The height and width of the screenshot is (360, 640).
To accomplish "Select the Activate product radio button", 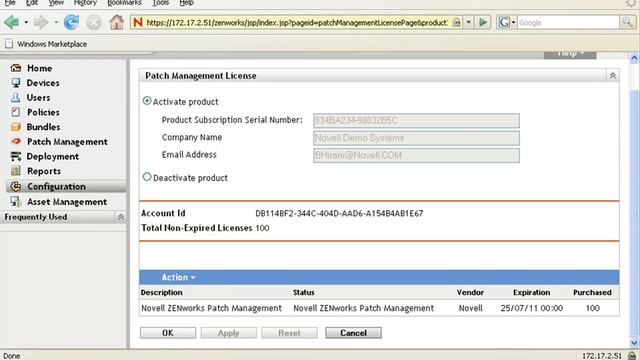I will pyautogui.click(x=147, y=101).
